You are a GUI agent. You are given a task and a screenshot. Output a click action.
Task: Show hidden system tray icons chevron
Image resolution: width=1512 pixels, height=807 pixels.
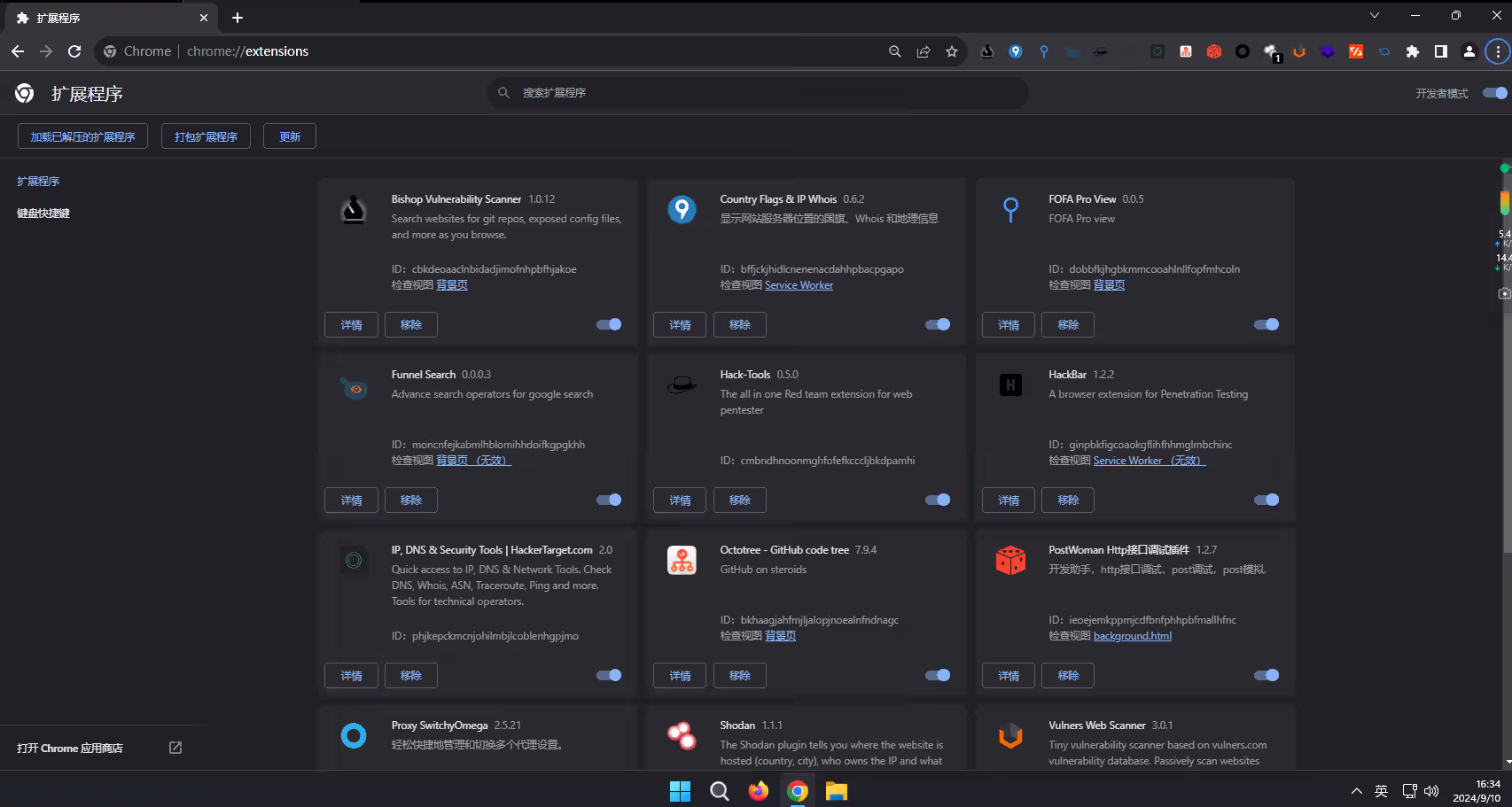coord(1356,791)
